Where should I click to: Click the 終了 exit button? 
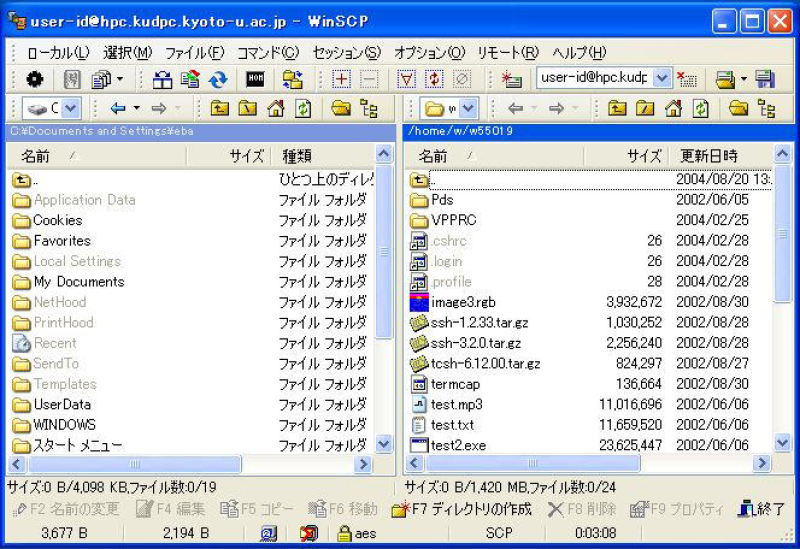click(762, 509)
